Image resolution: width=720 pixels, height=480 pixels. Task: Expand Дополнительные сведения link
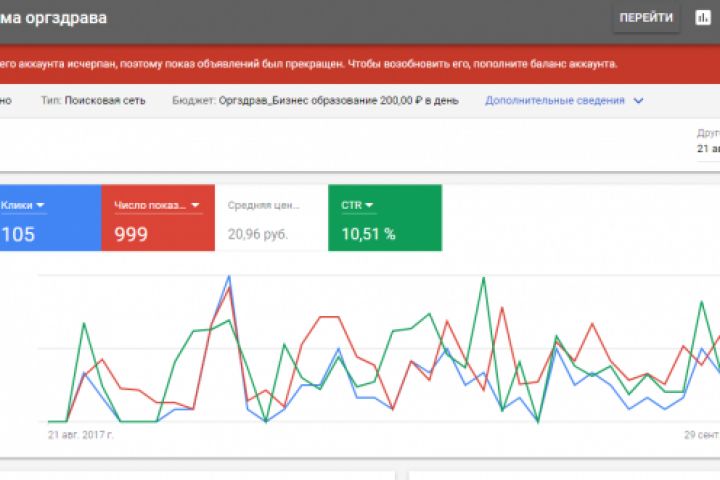(555, 100)
